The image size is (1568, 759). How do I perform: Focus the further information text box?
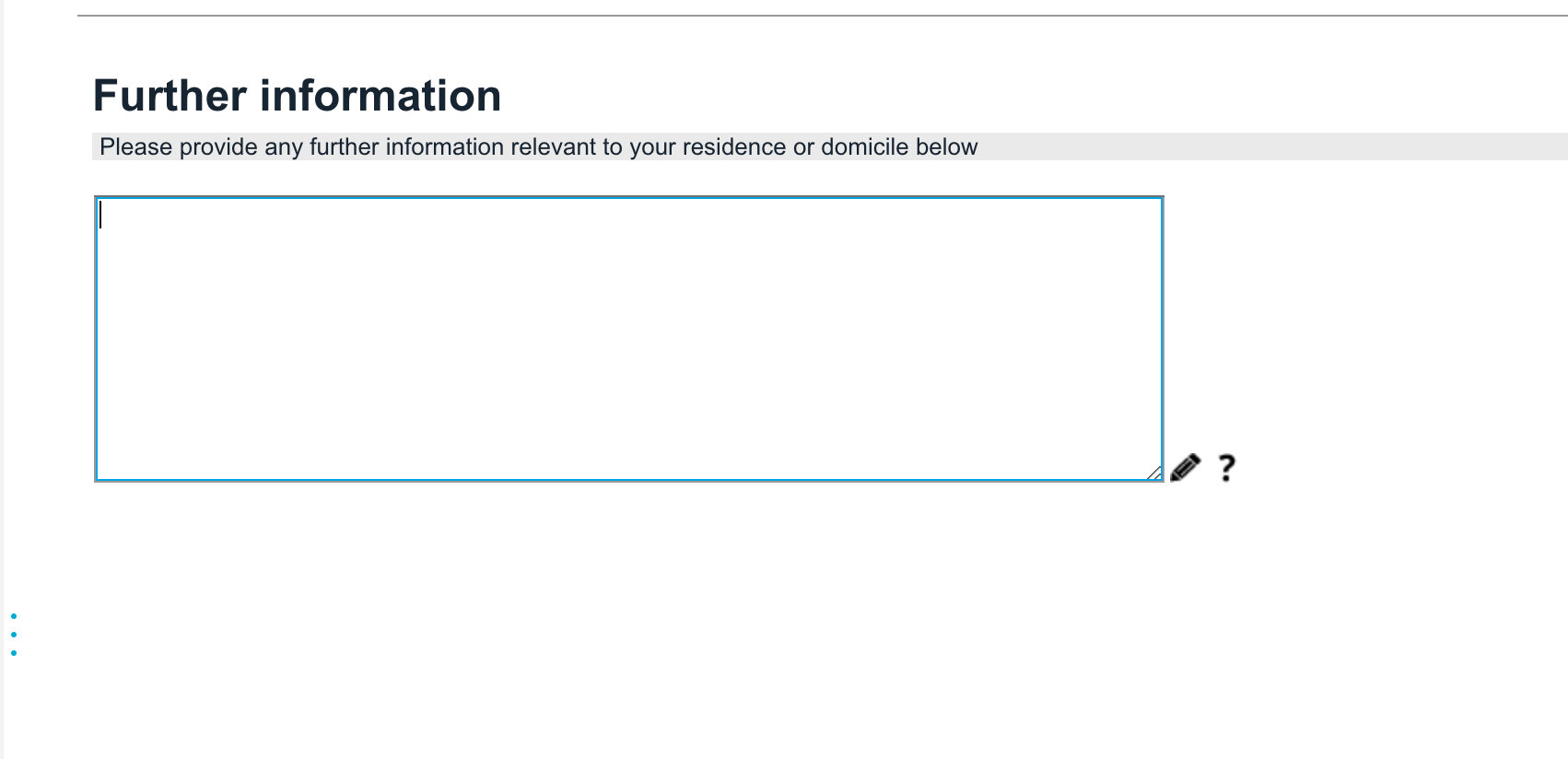pos(628,338)
